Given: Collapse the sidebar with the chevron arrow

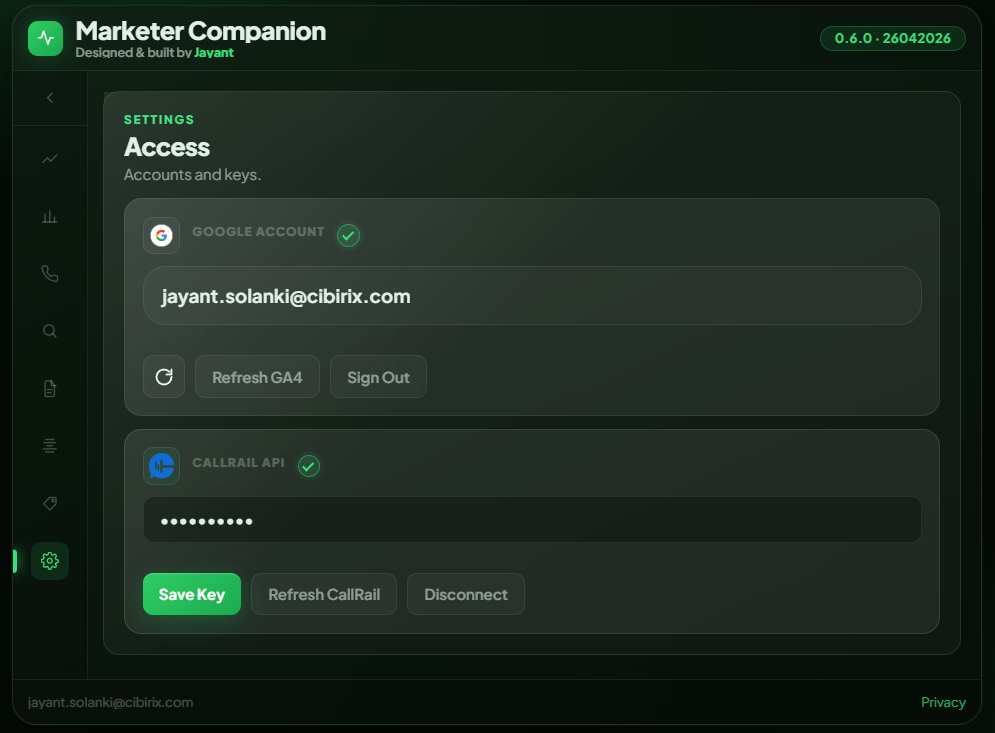Looking at the screenshot, I should pyautogui.click(x=49, y=98).
